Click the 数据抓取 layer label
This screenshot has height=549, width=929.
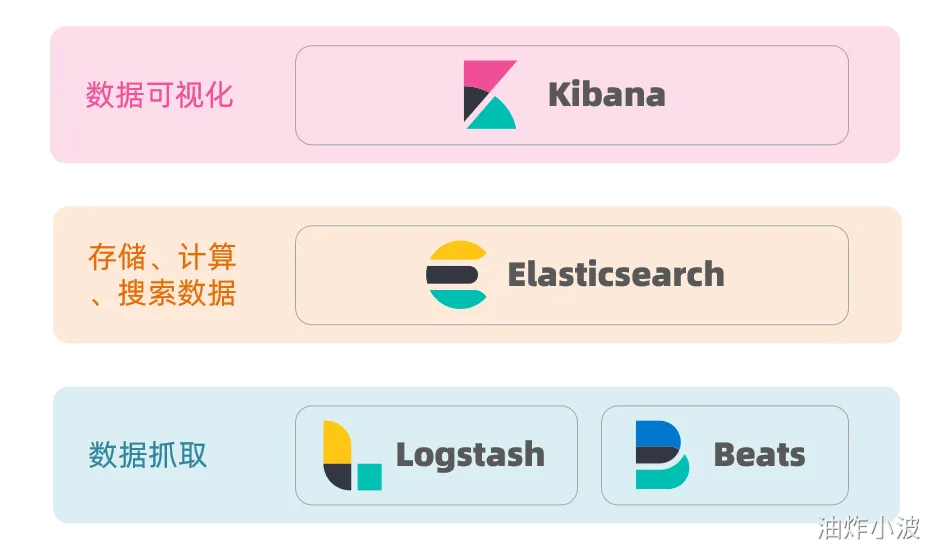148,455
